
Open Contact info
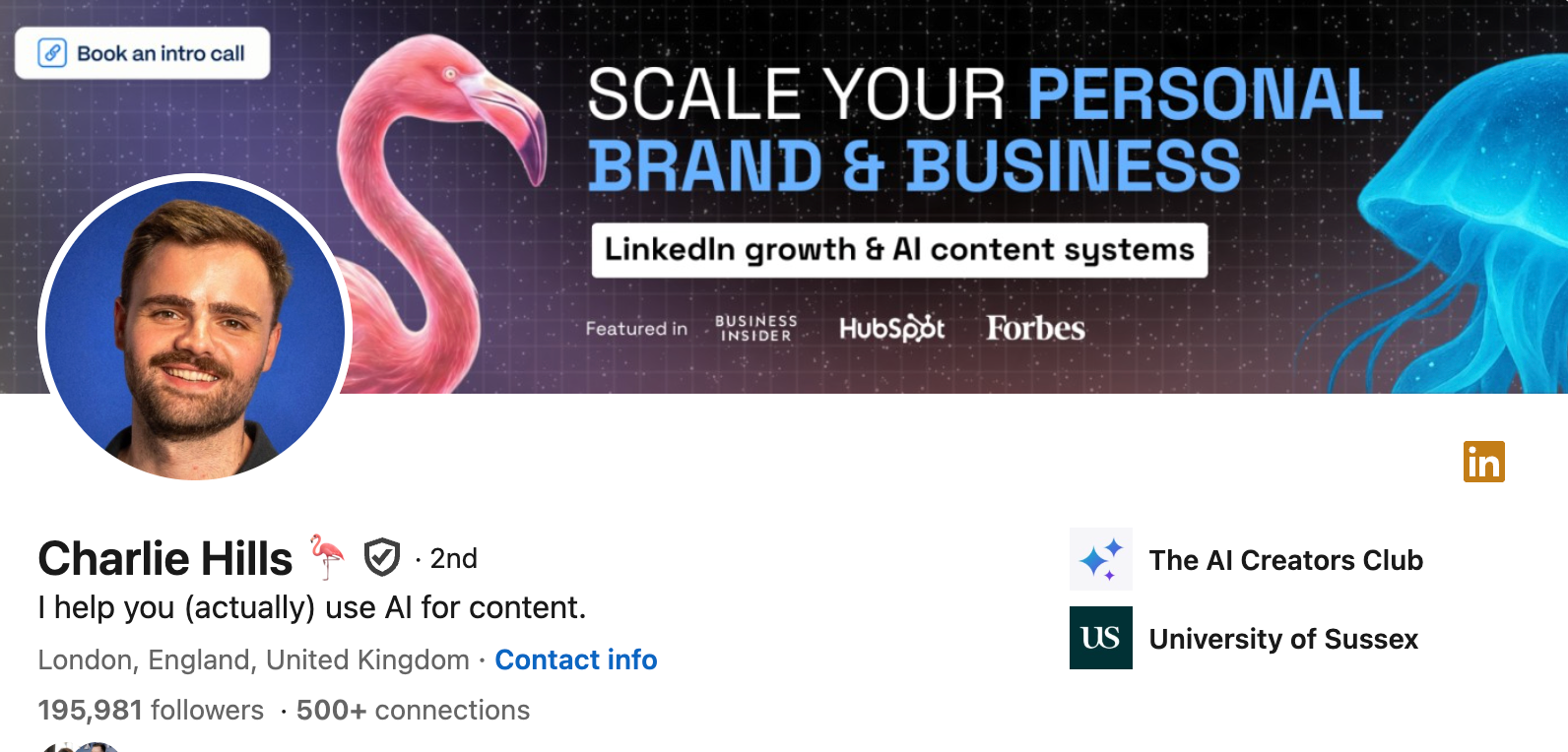pyautogui.click(x=576, y=659)
